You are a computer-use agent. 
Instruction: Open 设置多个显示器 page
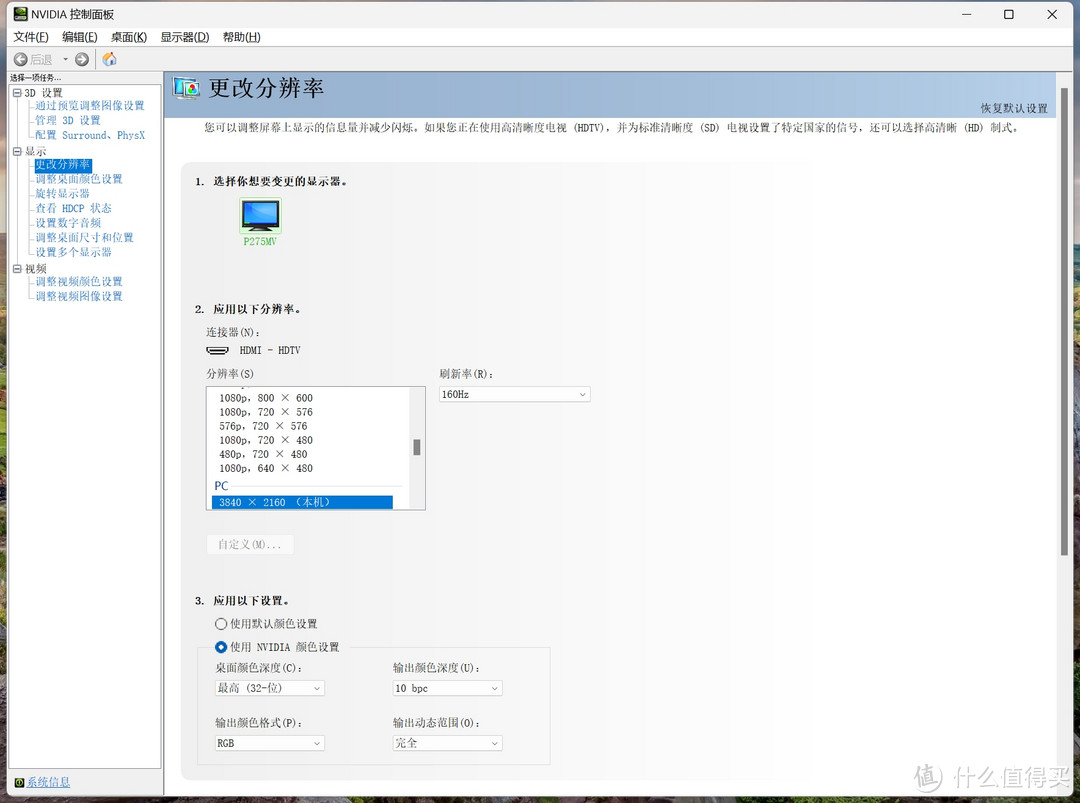[x=73, y=252]
